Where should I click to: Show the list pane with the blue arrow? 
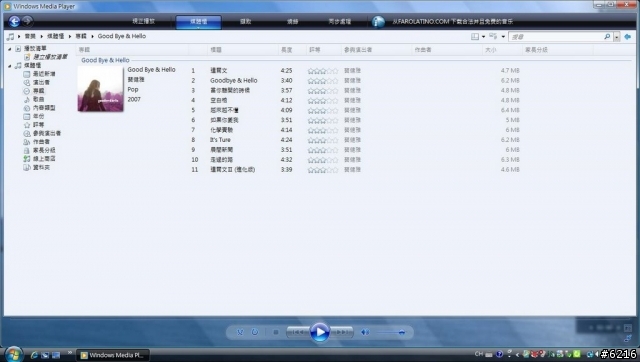tap(628, 37)
